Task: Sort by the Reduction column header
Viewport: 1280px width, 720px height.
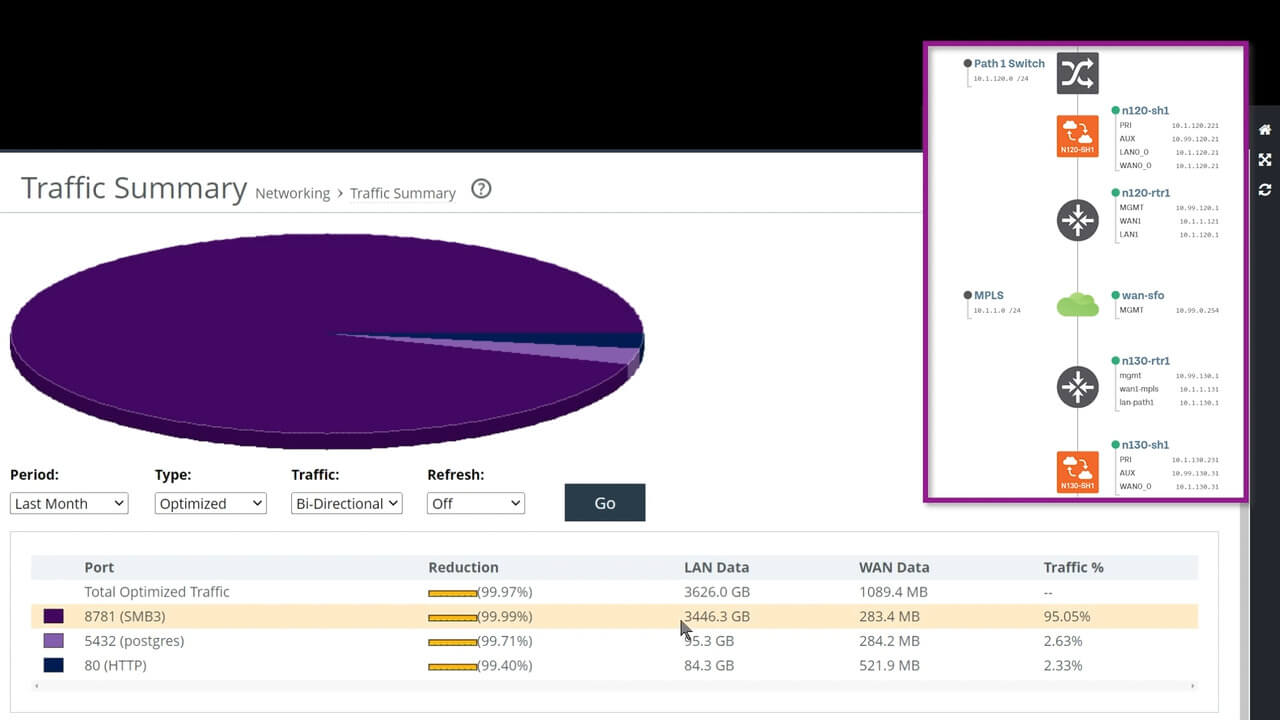Action: [463, 567]
